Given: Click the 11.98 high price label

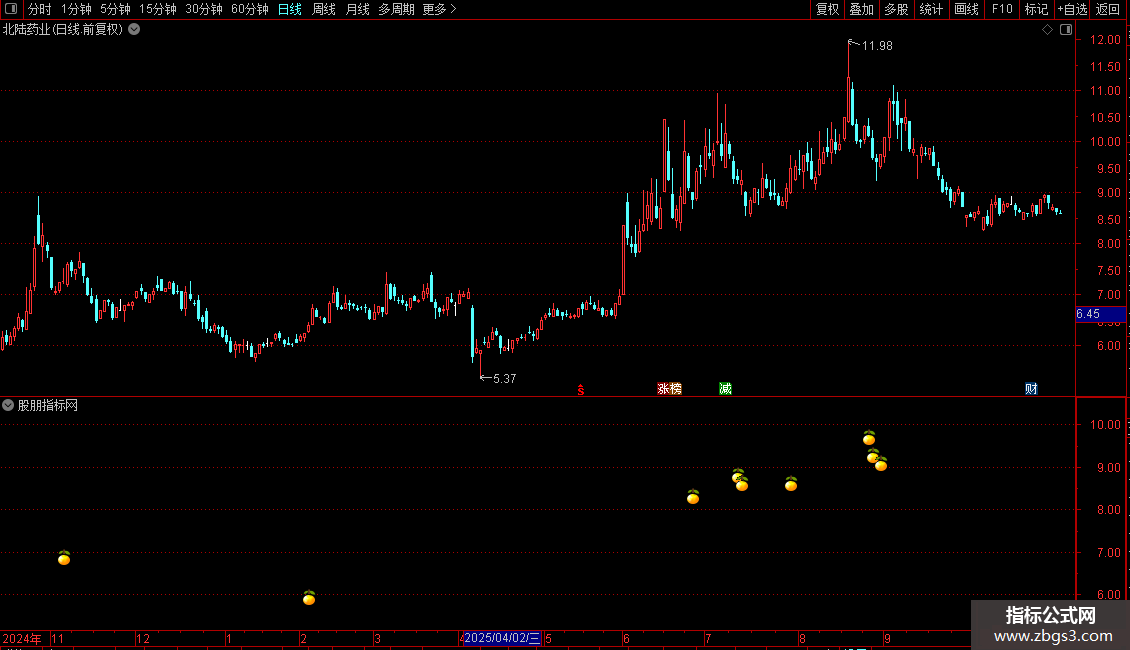Looking at the screenshot, I should click(x=877, y=46).
